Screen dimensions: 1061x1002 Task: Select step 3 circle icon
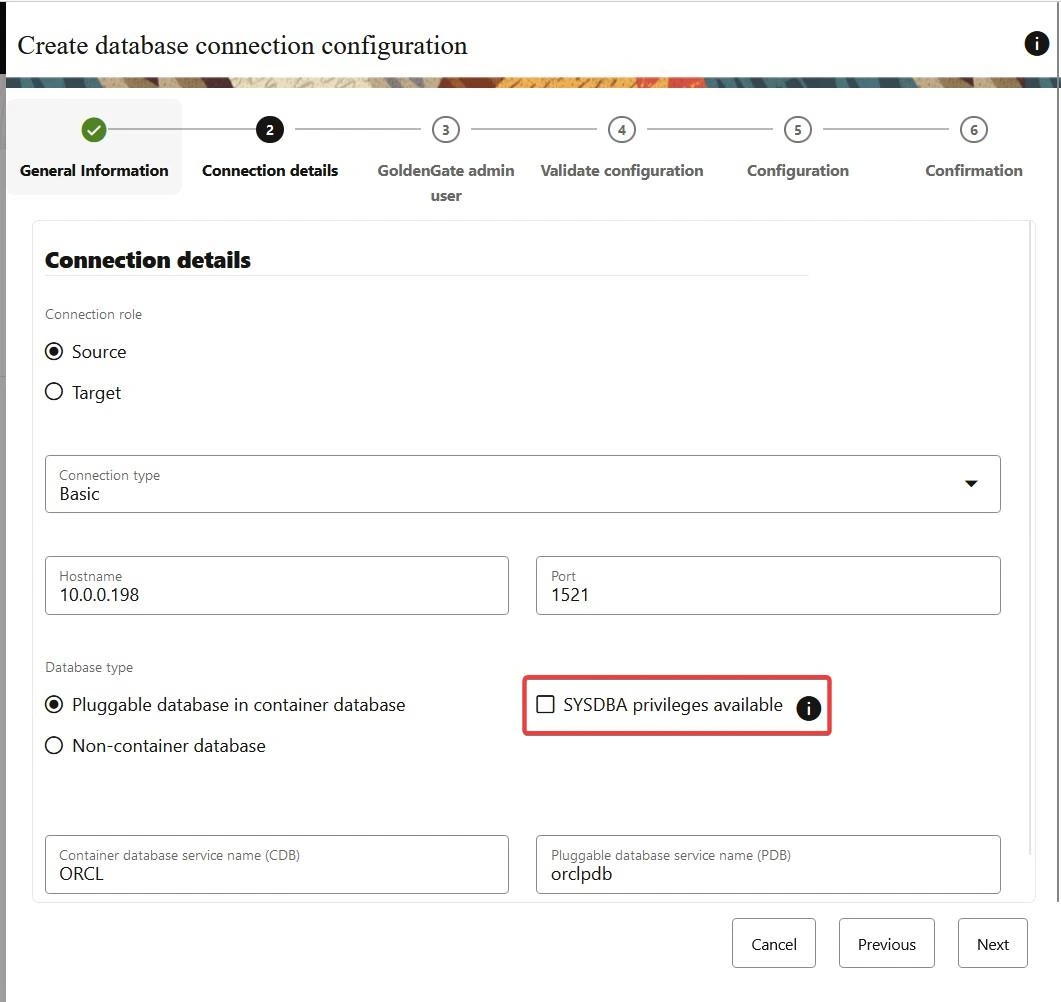pos(445,130)
